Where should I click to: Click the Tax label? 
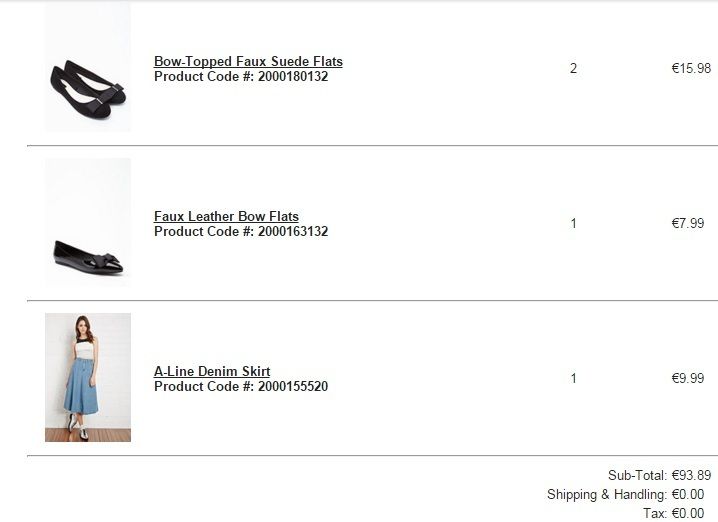coord(655,513)
